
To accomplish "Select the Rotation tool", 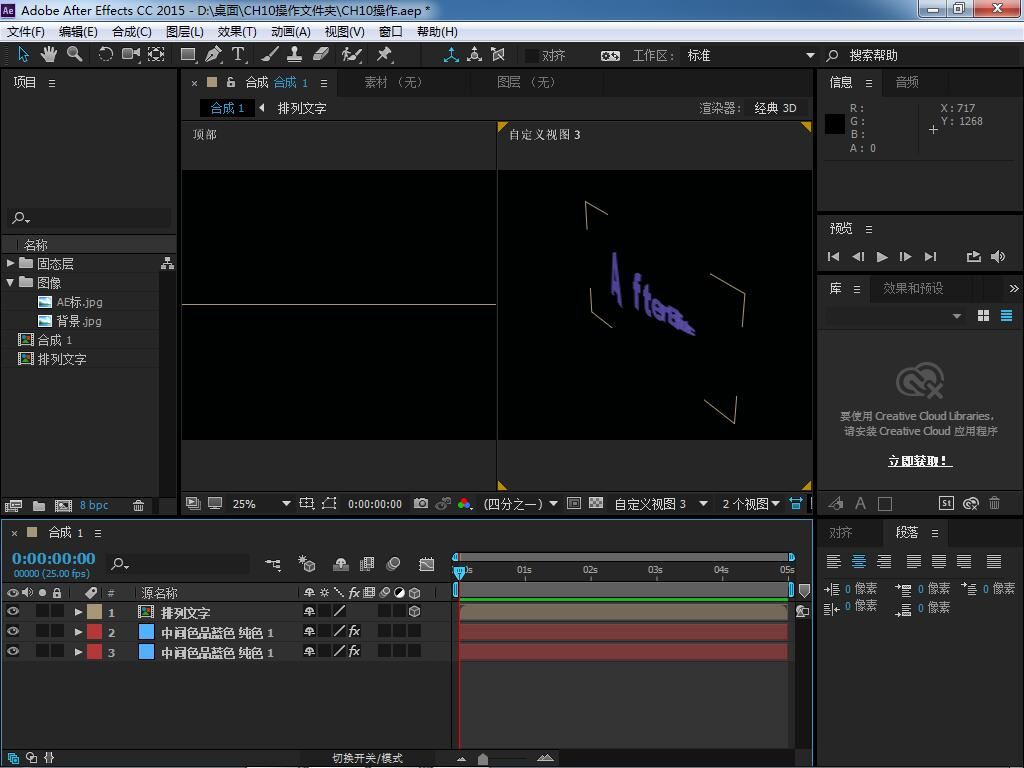I will [x=105, y=55].
